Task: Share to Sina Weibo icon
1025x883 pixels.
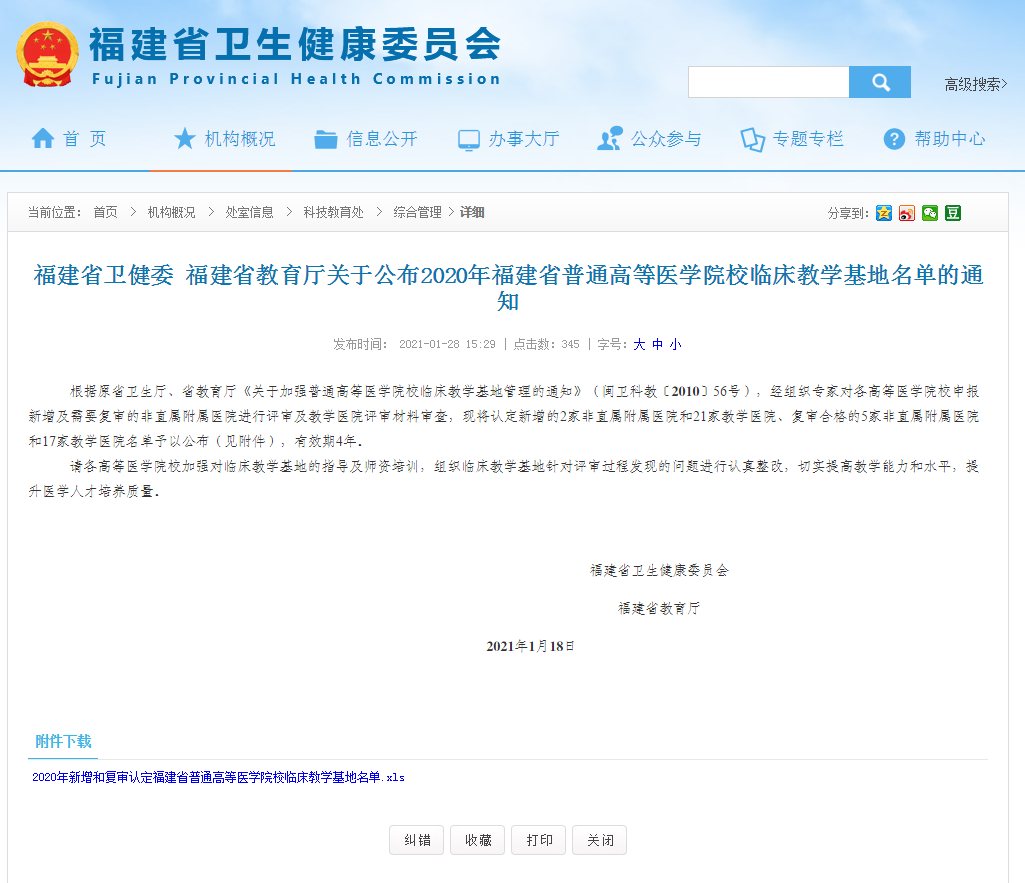Action: (x=907, y=213)
